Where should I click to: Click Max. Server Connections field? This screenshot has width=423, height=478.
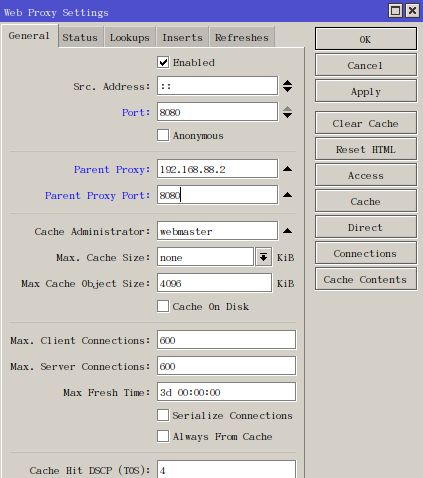point(226,366)
